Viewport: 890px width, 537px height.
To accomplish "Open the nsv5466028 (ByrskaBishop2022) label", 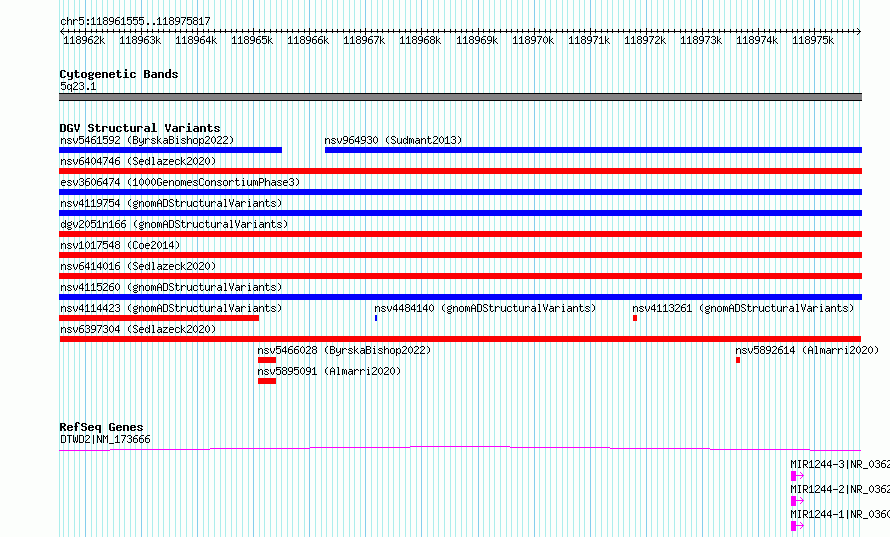I will tap(344, 350).
